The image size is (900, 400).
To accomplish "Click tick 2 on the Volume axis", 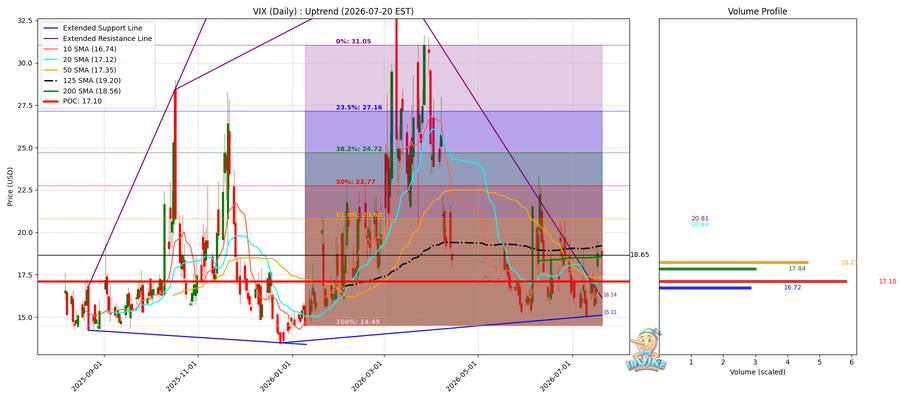I will pyautogui.click(x=723, y=362).
